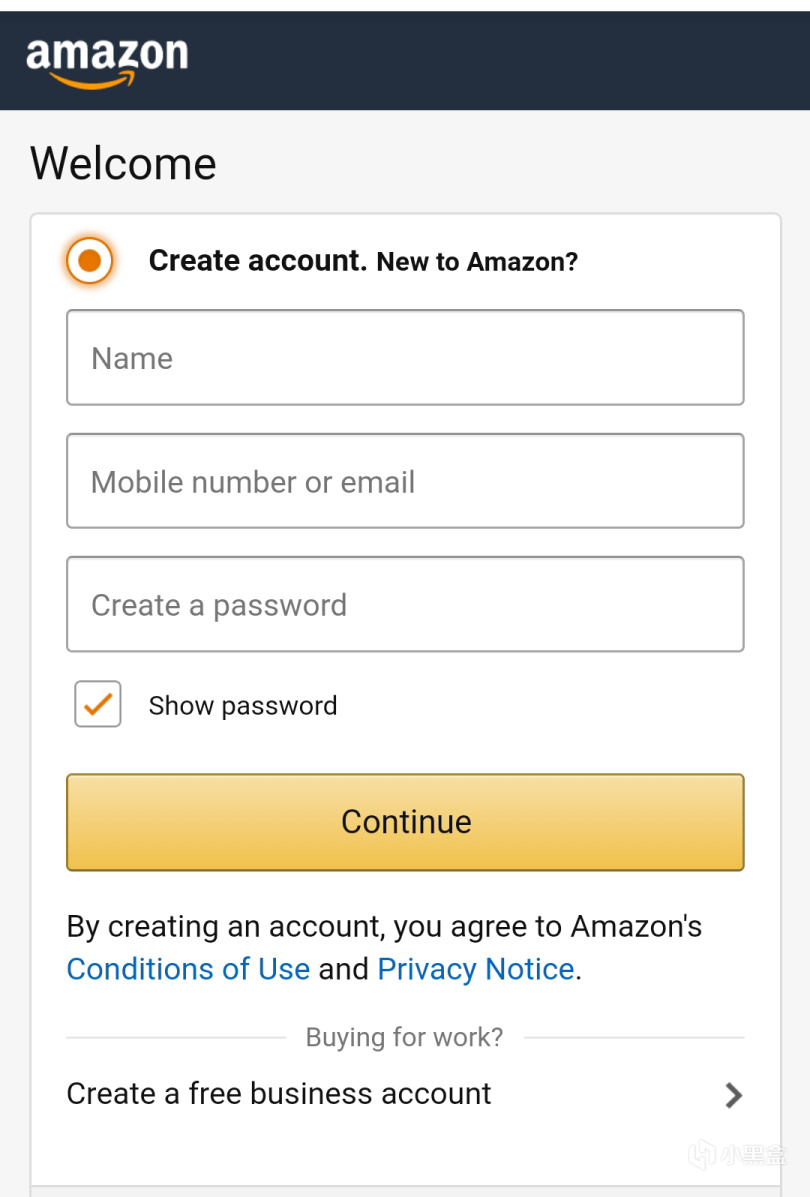
Task: Click the Name input field
Action: click(x=405, y=358)
